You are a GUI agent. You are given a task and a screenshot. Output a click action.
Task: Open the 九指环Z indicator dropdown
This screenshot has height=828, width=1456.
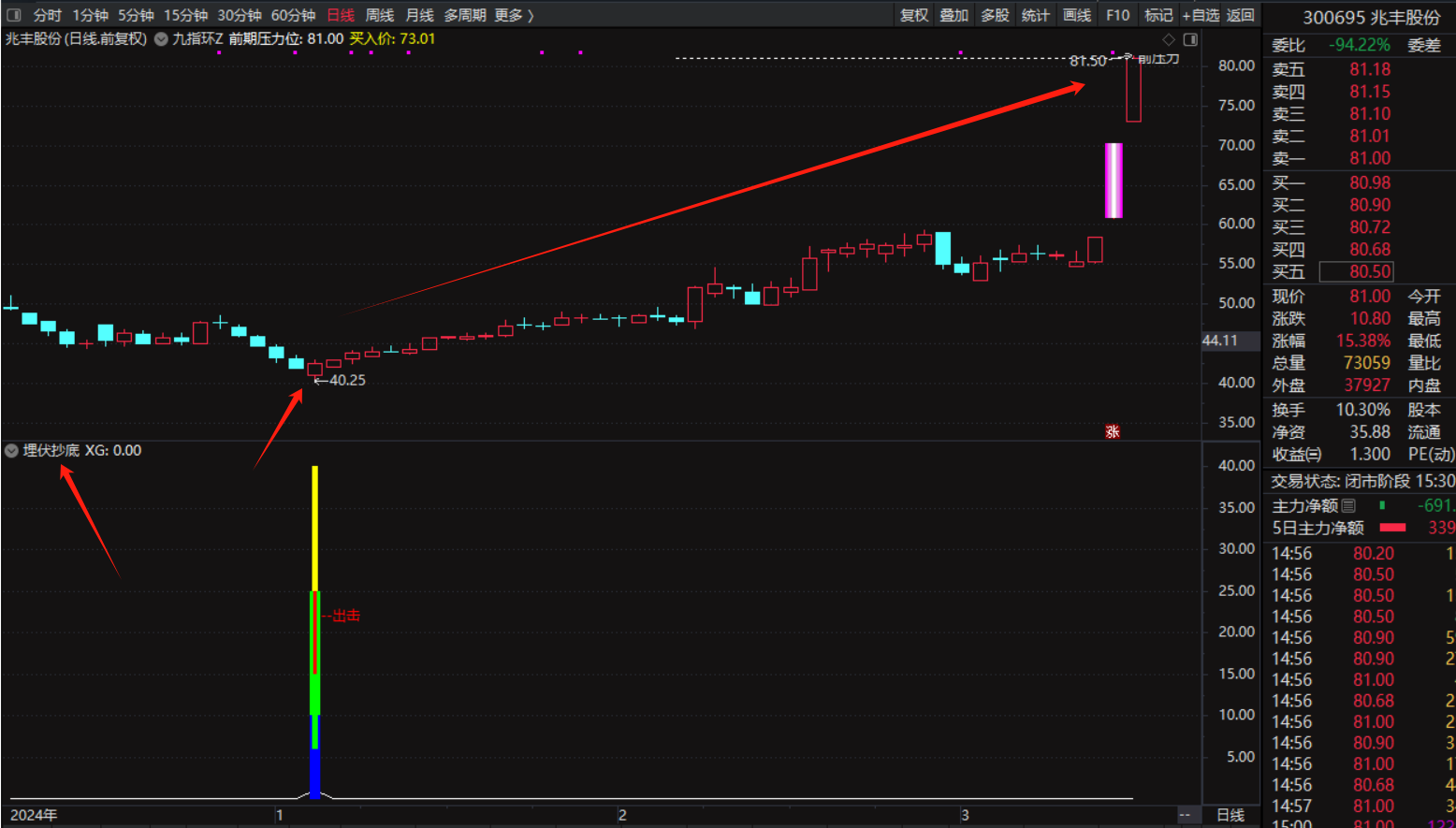point(161,39)
